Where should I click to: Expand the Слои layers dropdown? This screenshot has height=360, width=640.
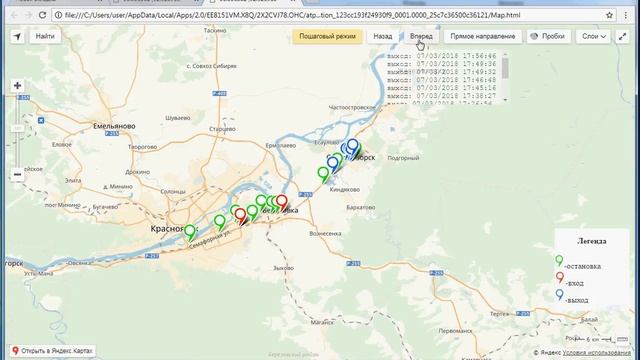tap(593, 36)
